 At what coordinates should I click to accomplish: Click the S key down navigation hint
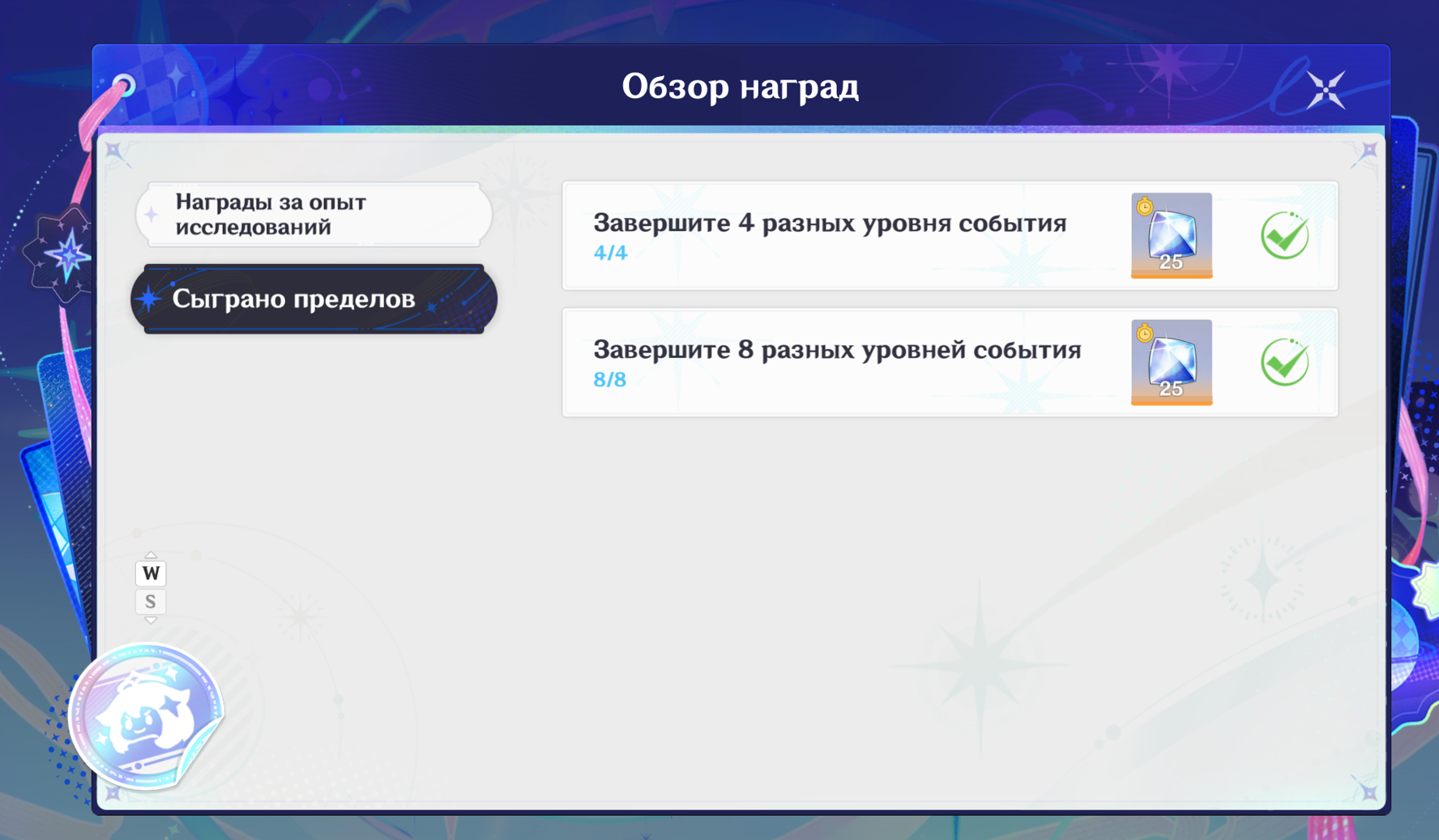(x=151, y=602)
